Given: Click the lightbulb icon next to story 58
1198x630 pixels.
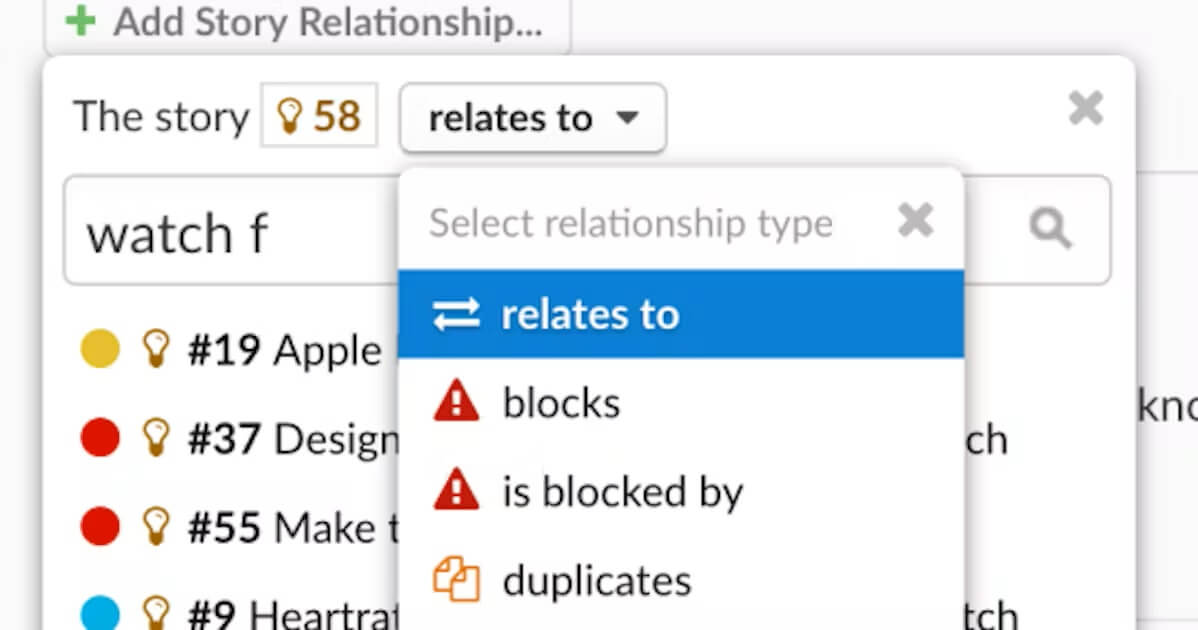Looking at the screenshot, I should [291, 115].
